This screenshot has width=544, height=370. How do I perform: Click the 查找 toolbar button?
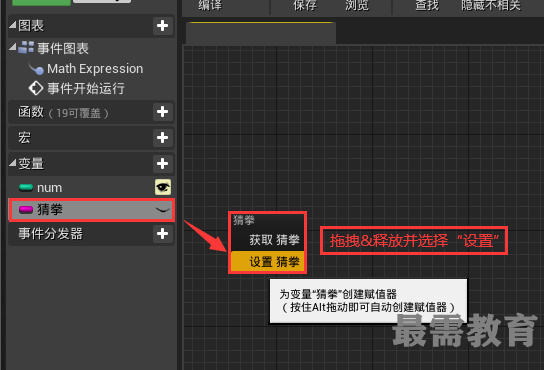pos(427,5)
